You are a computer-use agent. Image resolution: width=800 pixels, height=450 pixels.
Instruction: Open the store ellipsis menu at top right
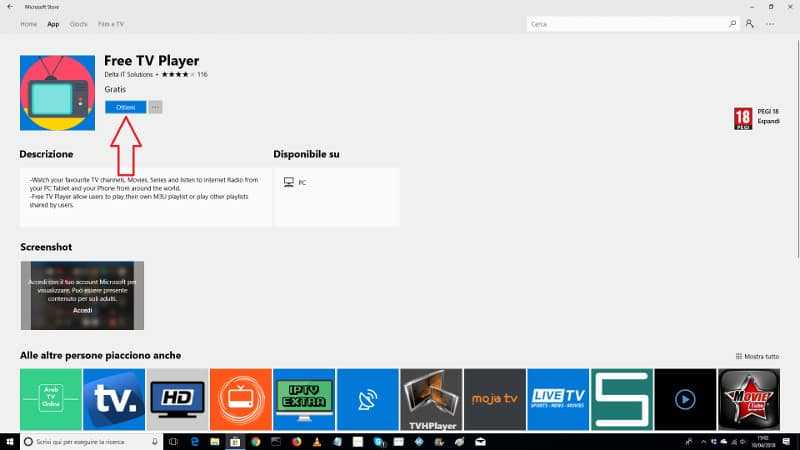click(x=770, y=24)
